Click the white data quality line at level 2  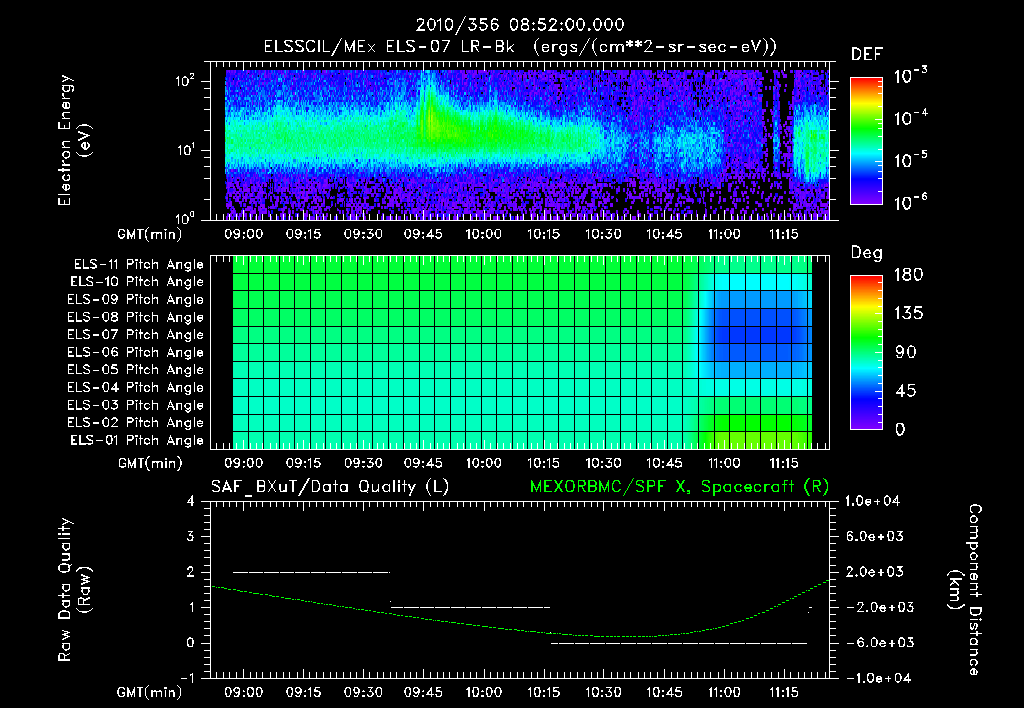(312, 572)
